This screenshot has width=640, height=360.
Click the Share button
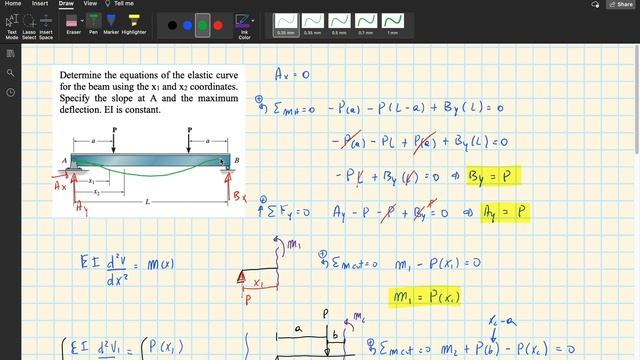click(621, 4)
